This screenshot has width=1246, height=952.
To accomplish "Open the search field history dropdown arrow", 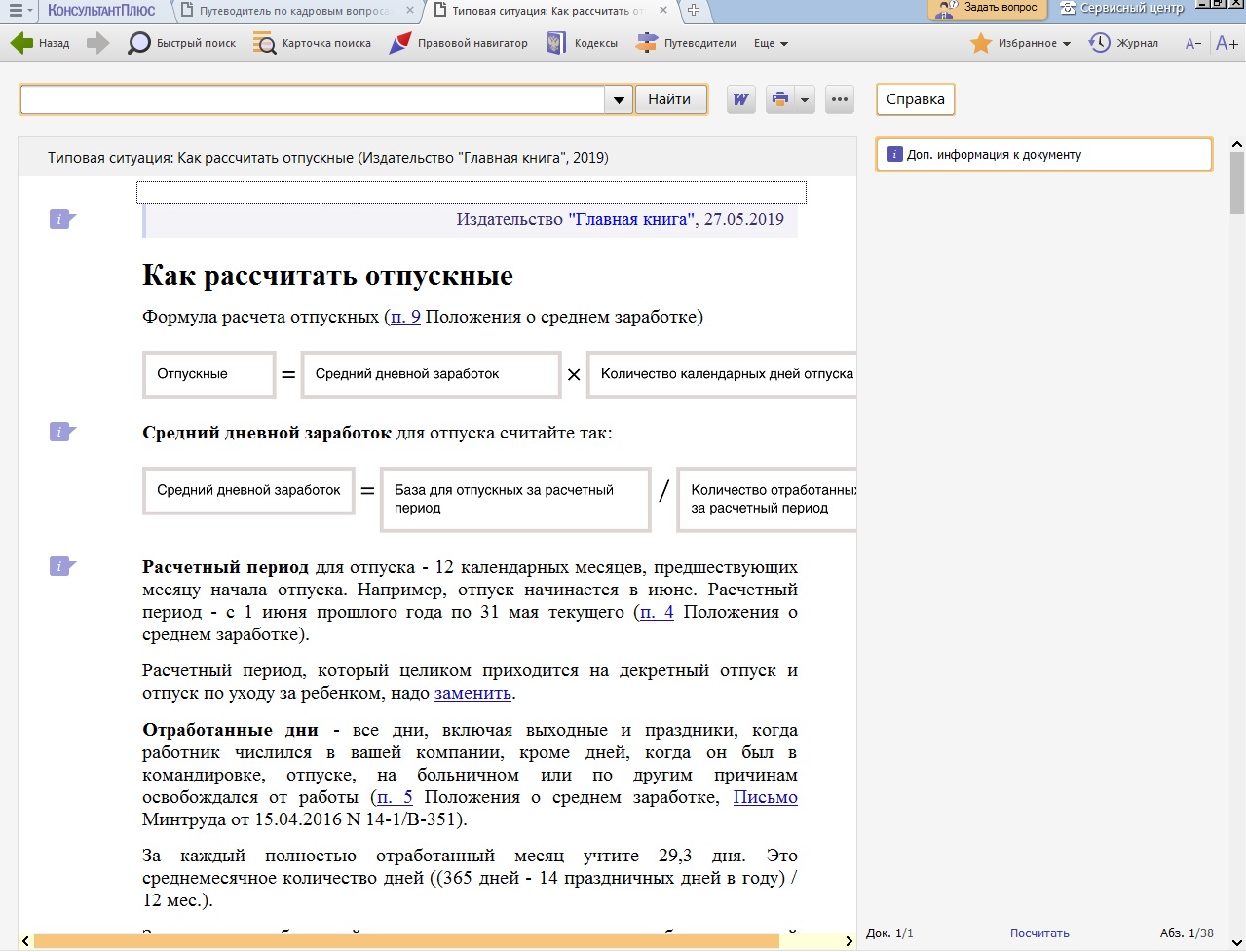I will pyautogui.click(x=619, y=99).
